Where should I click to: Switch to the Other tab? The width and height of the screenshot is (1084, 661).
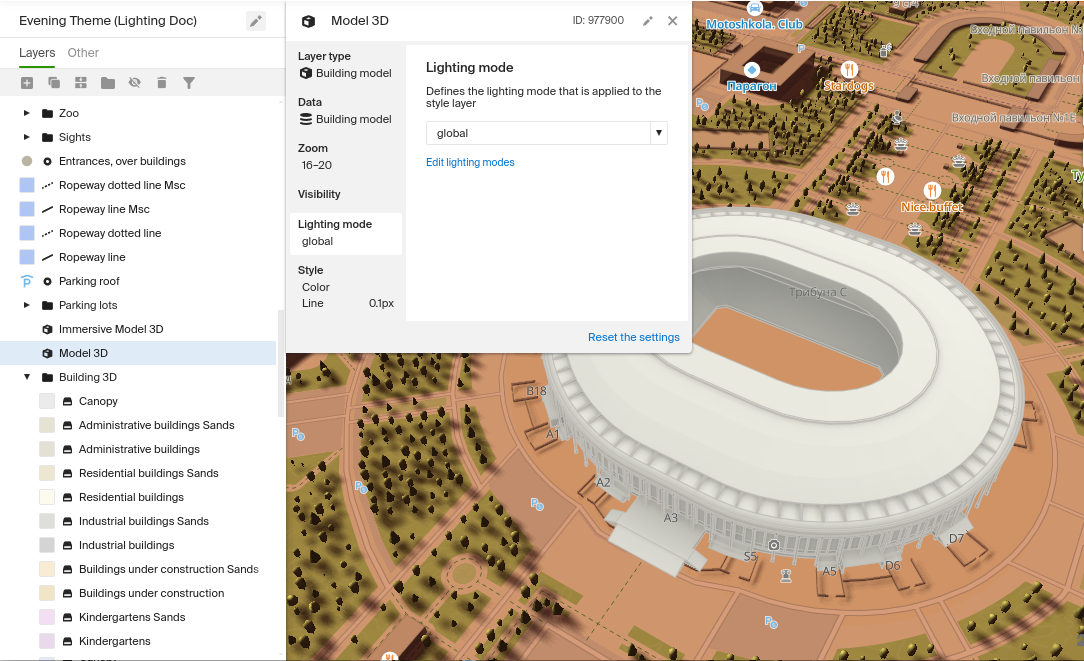(83, 53)
